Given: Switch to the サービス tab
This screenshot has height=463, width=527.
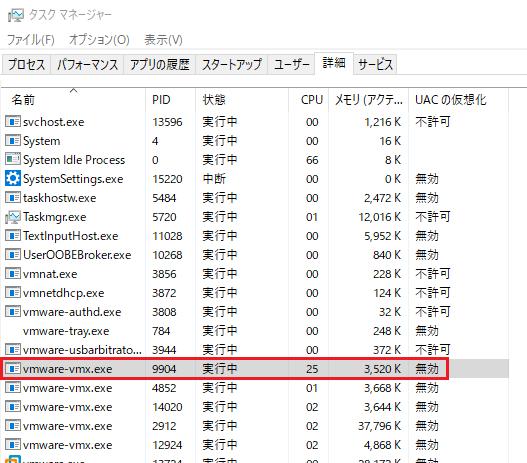Looking at the screenshot, I should tap(375, 65).
